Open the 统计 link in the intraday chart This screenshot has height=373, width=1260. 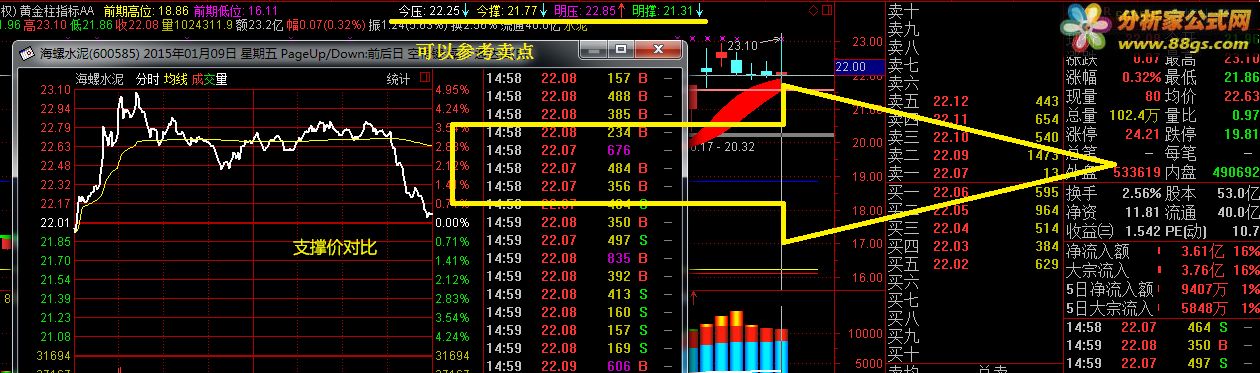tap(398, 79)
